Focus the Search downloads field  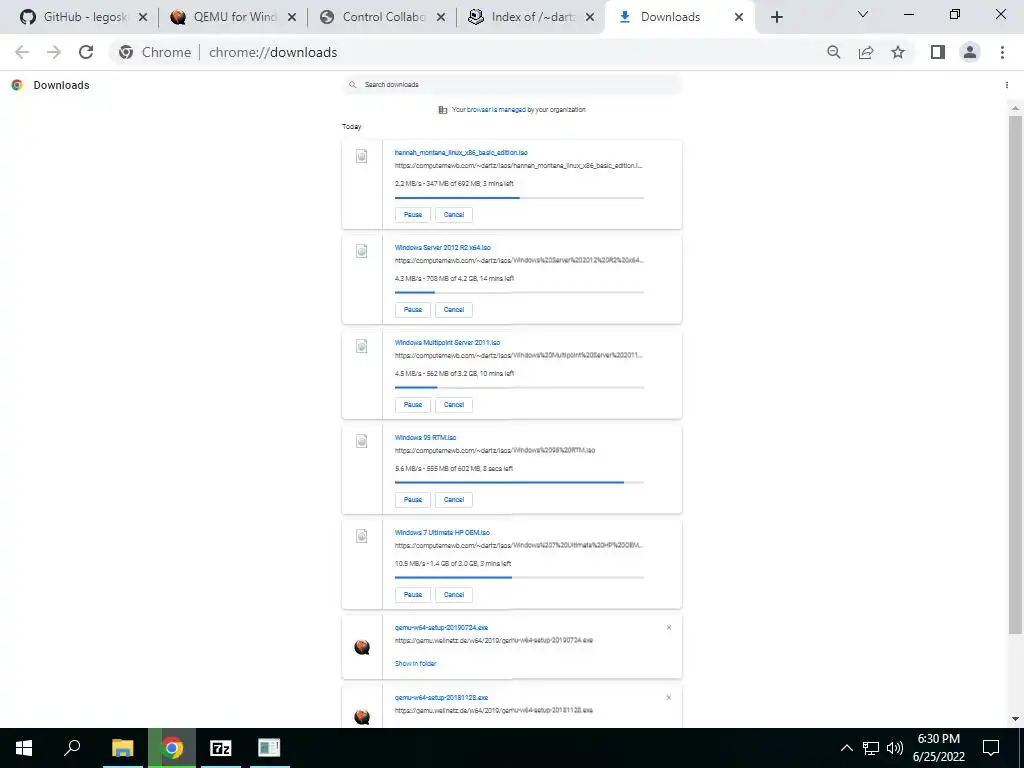click(512, 85)
